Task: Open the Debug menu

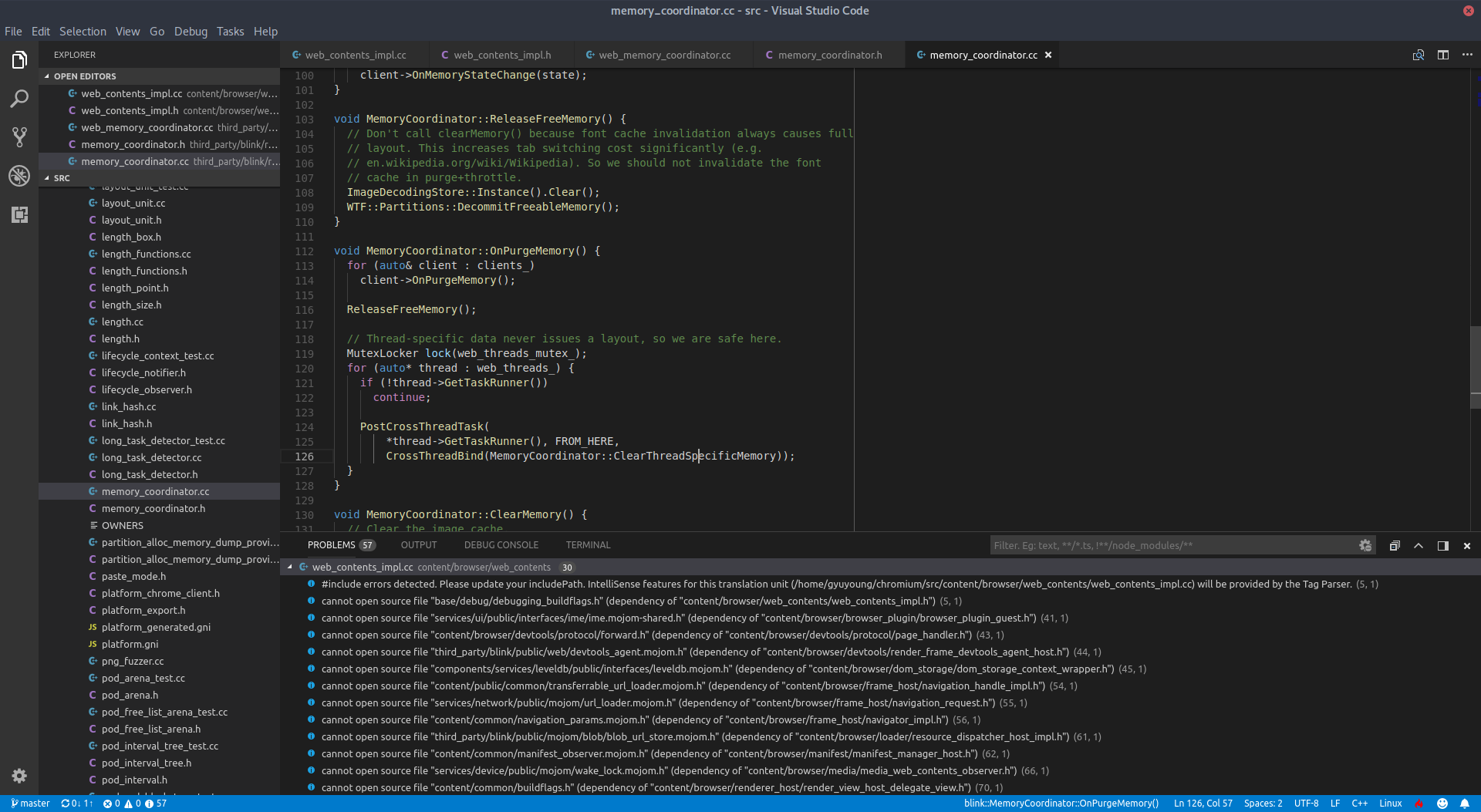Action: point(191,32)
